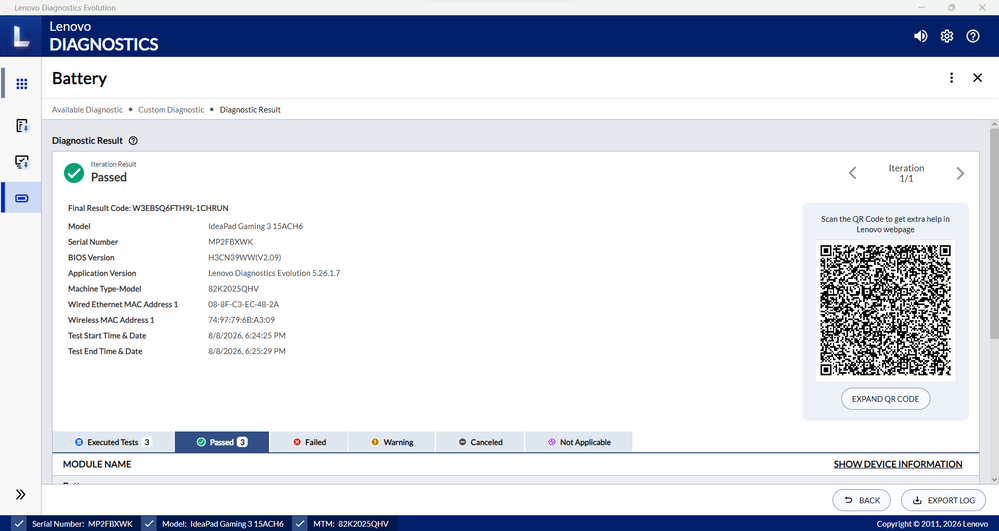Select the Battery sidebar icon
Screen dimensions: 999x531
tap(22, 198)
